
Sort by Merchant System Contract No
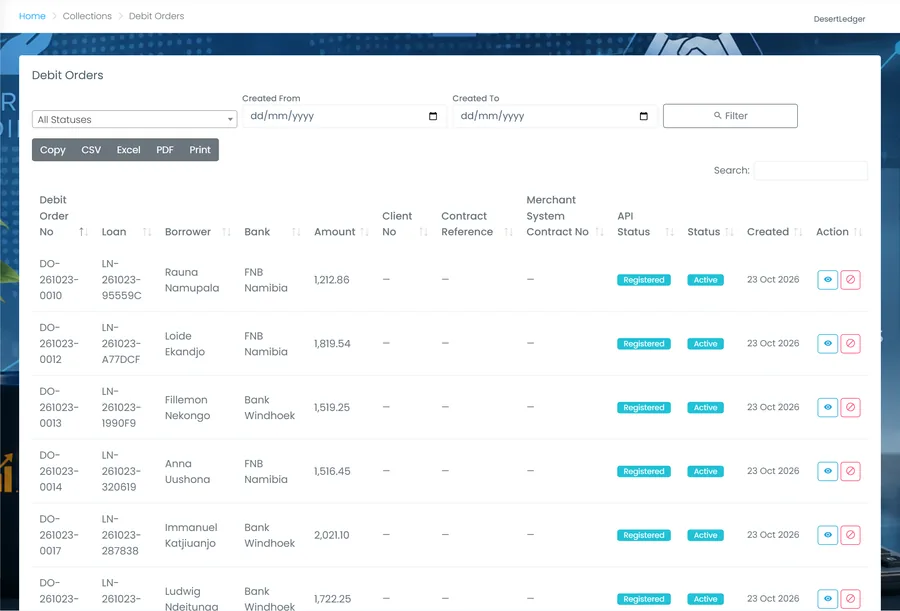pos(599,232)
